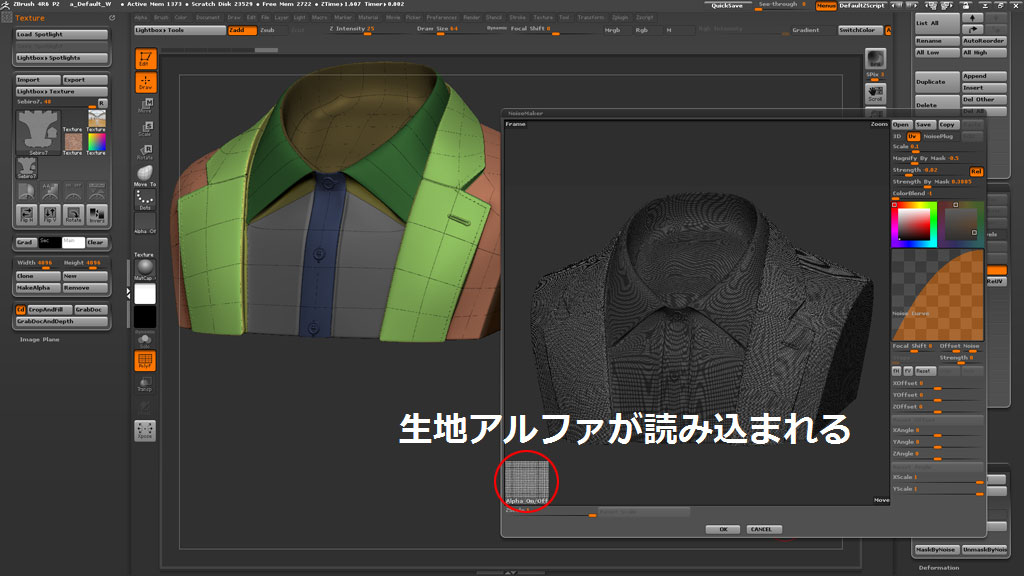Click the Noise Curve graph
Screen dimensions: 1024x576
tap(938, 295)
